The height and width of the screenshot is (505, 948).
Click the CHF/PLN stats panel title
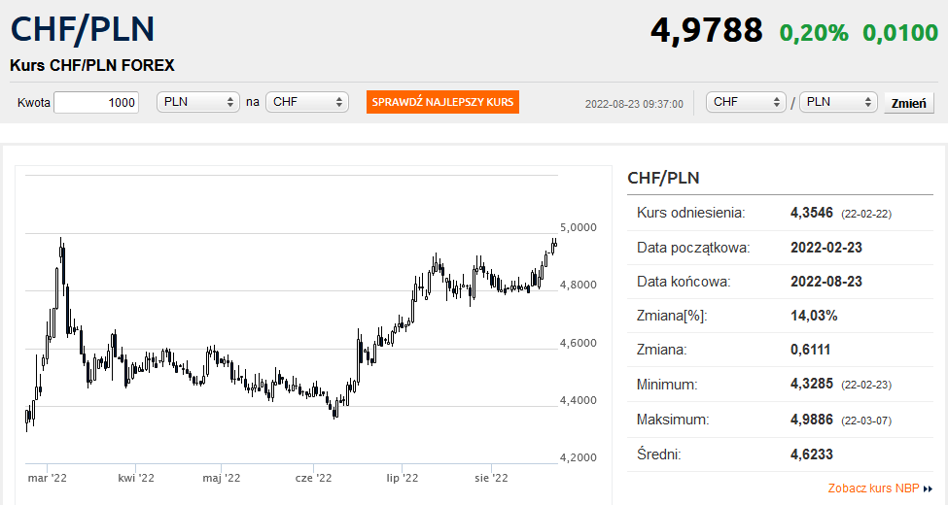click(663, 178)
